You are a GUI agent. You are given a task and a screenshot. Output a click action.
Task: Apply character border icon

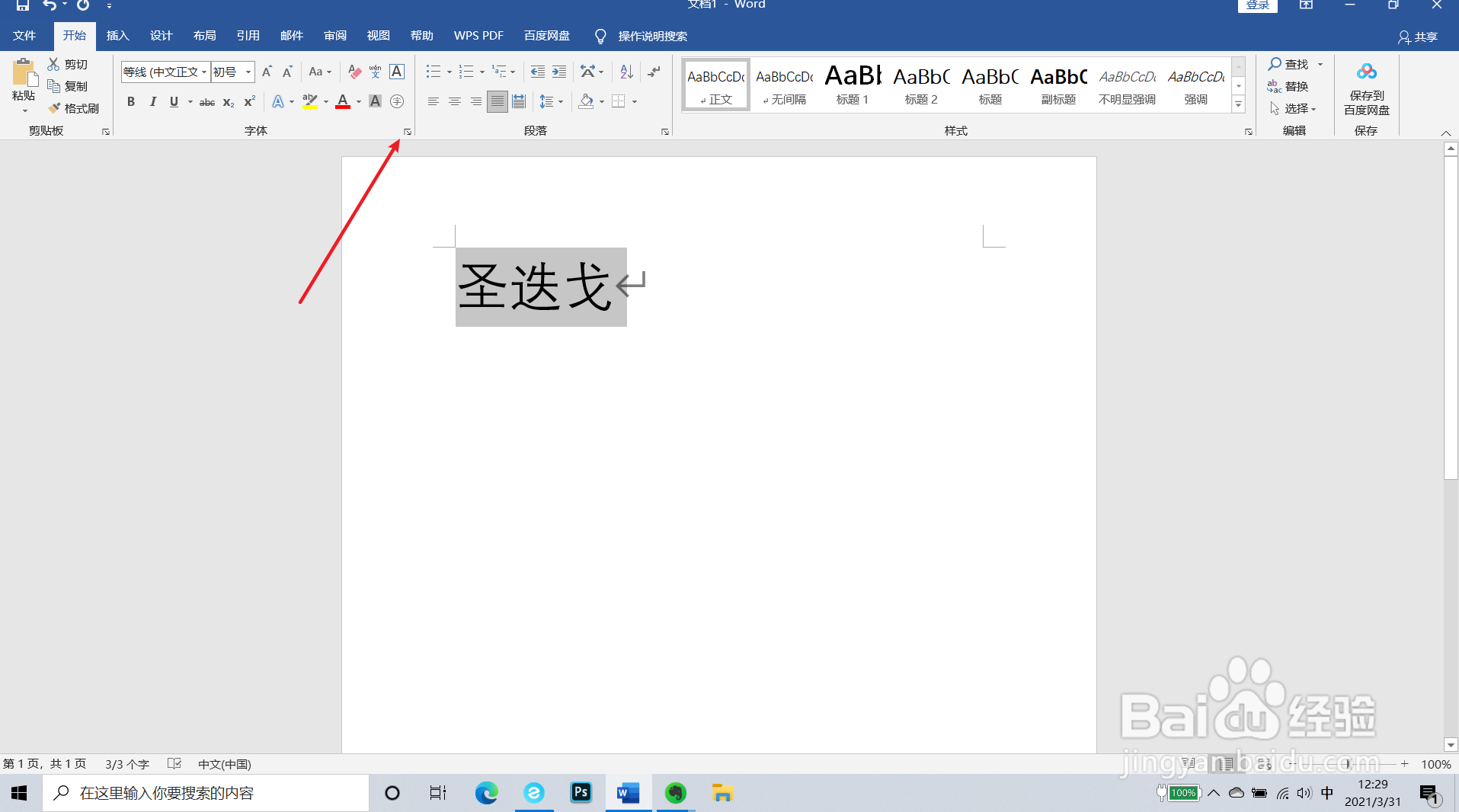pos(397,72)
